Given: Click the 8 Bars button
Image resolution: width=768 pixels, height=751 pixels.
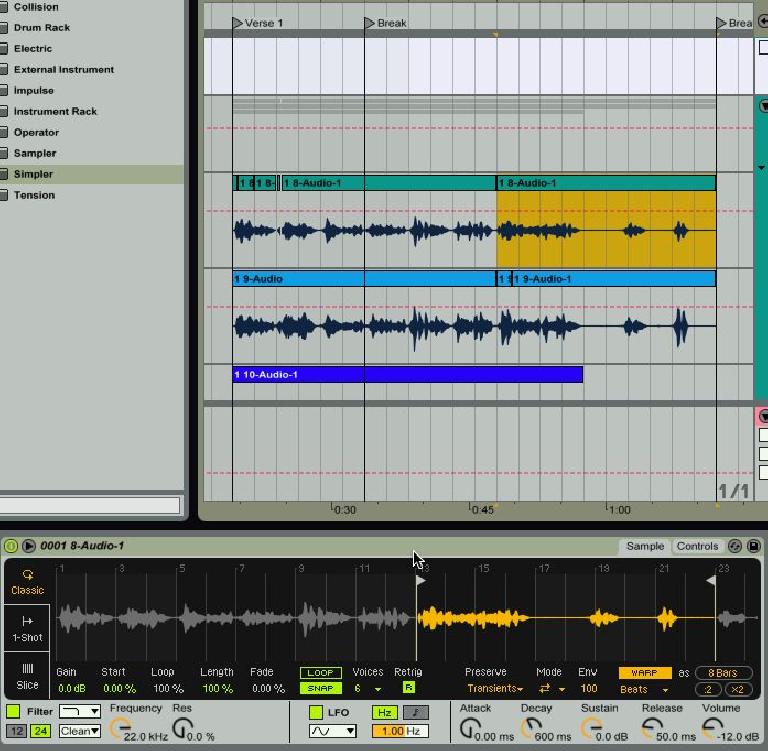Looking at the screenshot, I should [x=723, y=673].
